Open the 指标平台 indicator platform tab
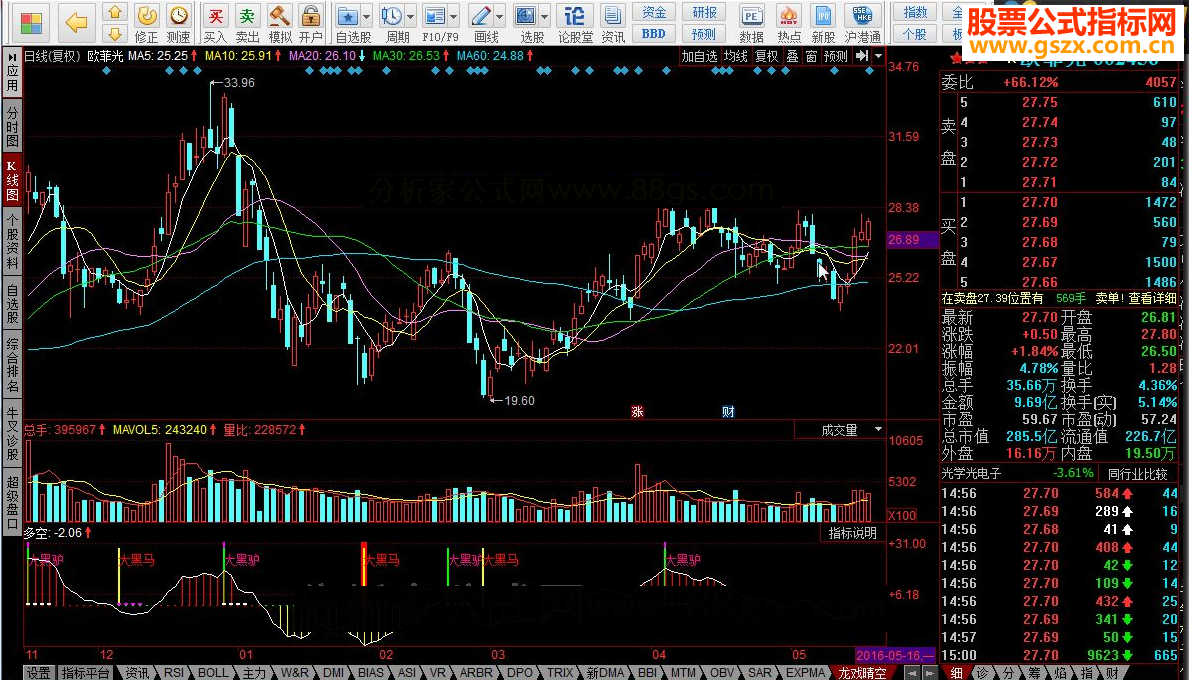1189x680 pixels. [x=85, y=672]
